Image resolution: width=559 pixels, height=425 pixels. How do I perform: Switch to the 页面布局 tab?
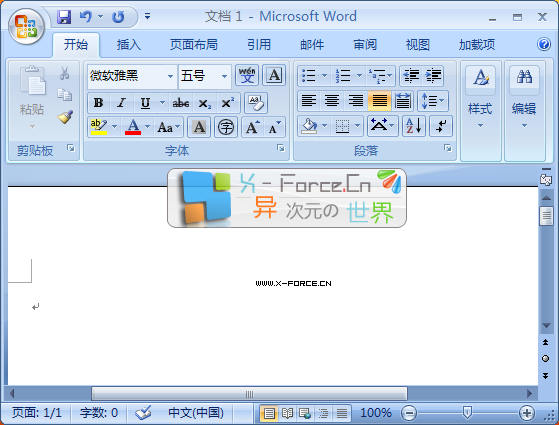(x=194, y=45)
